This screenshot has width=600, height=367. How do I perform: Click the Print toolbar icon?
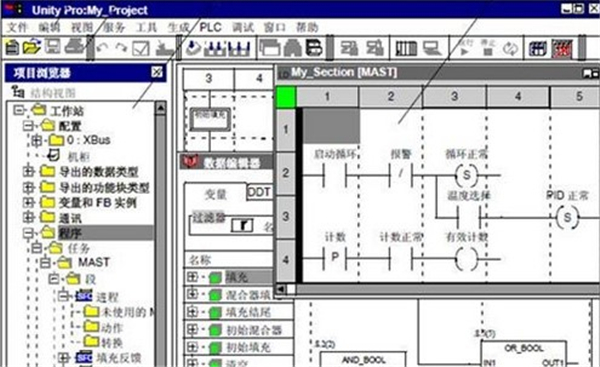tap(74, 47)
